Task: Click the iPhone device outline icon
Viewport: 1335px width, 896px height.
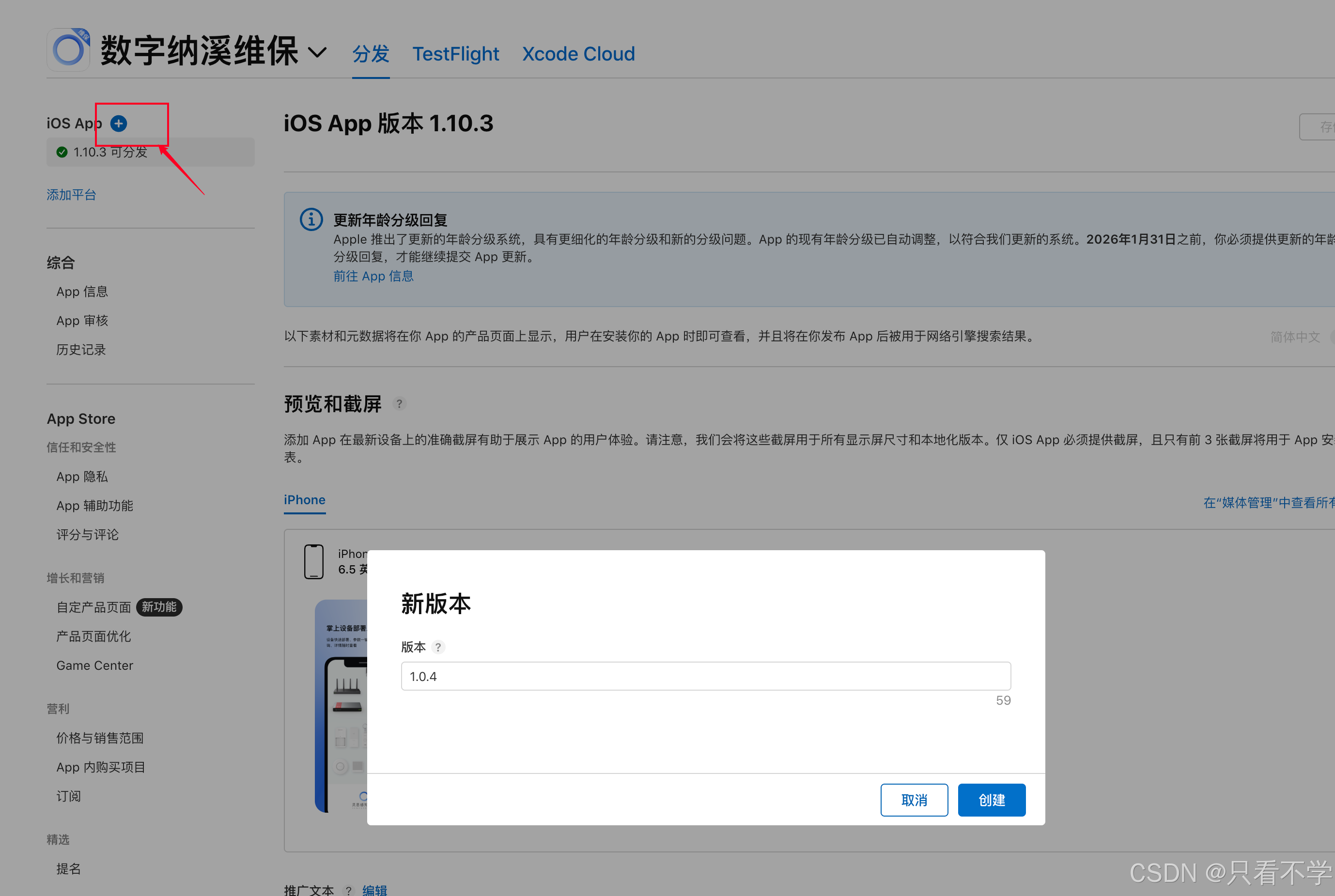Action: (314, 562)
